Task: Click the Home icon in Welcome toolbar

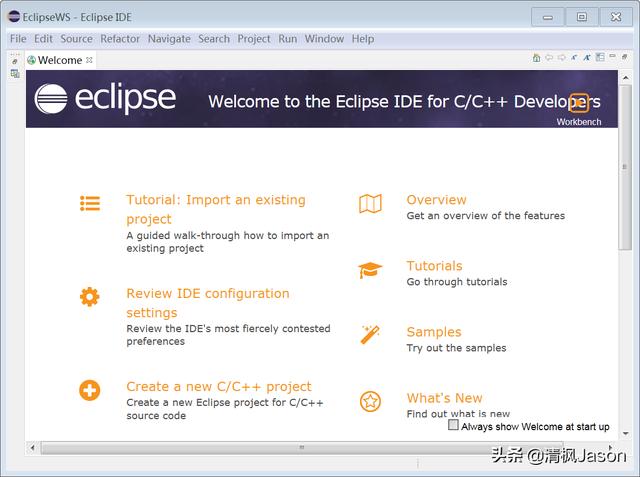Action: click(536, 58)
